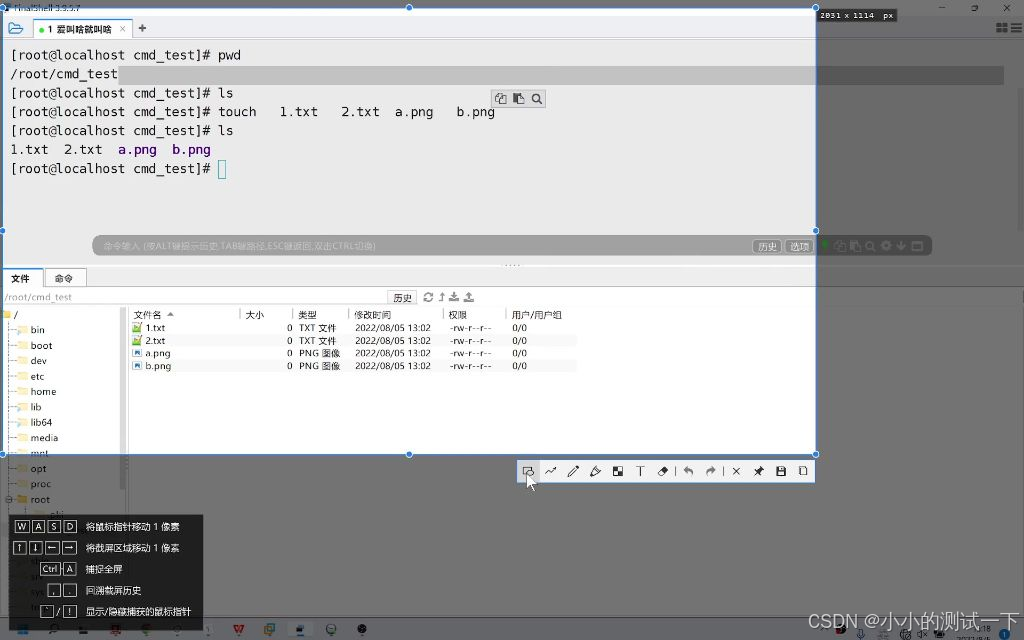This screenshot has height=640, width=1024.
Task: Click the /root/cmd_test path field
Action: coord(60,296)
